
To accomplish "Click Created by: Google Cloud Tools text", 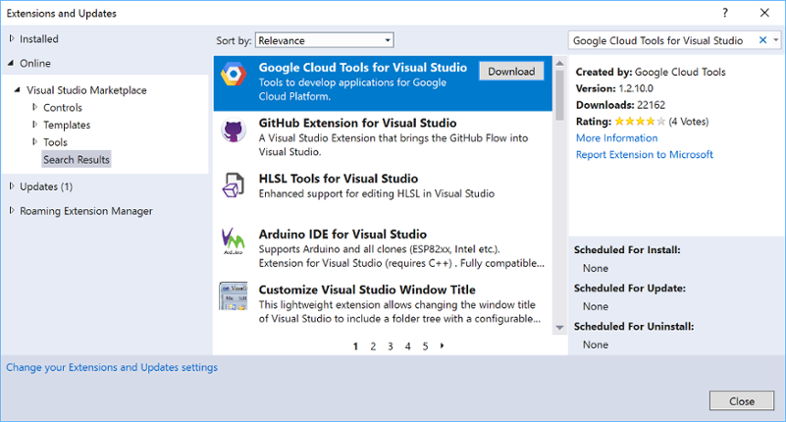I will (651, 72).
